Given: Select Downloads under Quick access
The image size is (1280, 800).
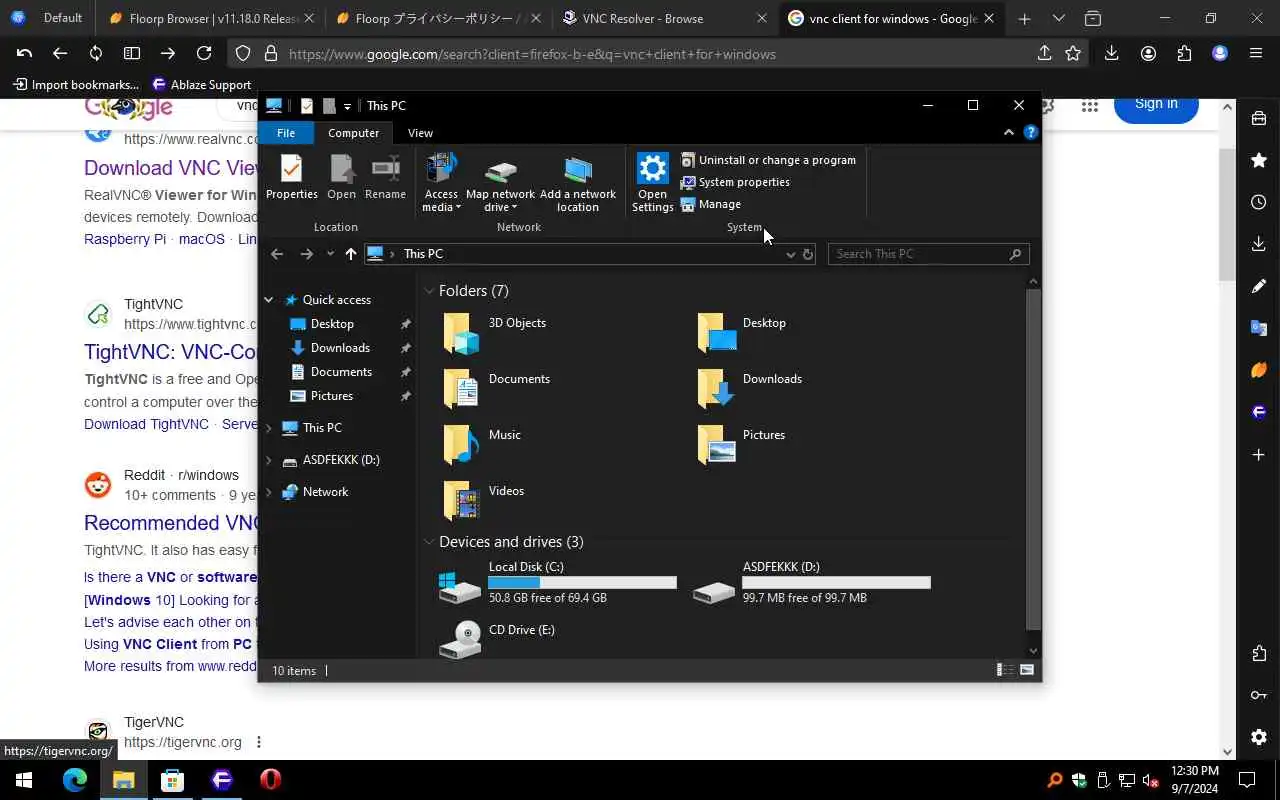Looking at the screenshot, I should tap(340, 348).
